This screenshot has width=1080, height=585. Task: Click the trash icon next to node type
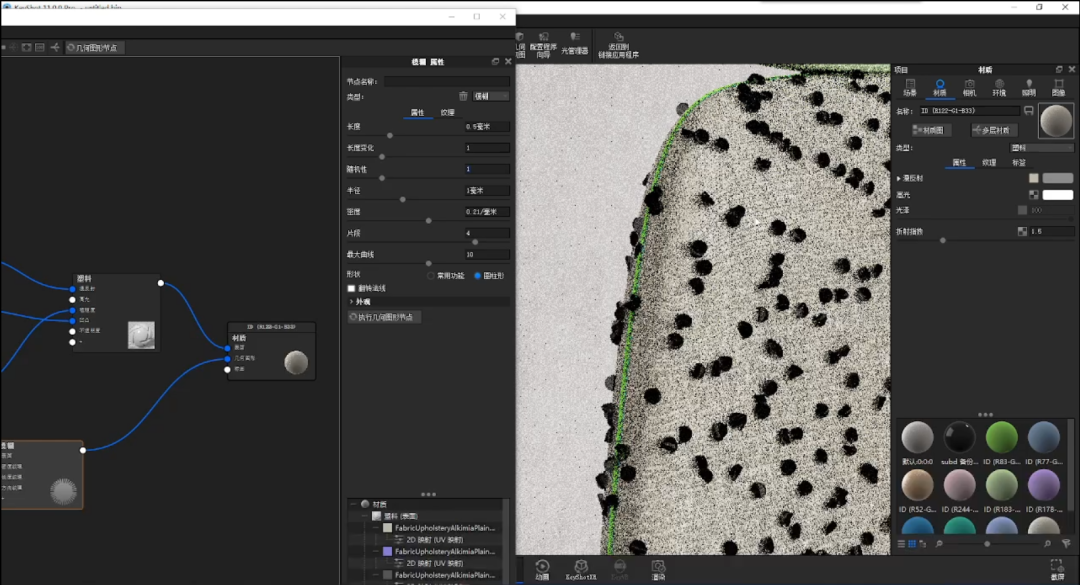coord(463,96)
